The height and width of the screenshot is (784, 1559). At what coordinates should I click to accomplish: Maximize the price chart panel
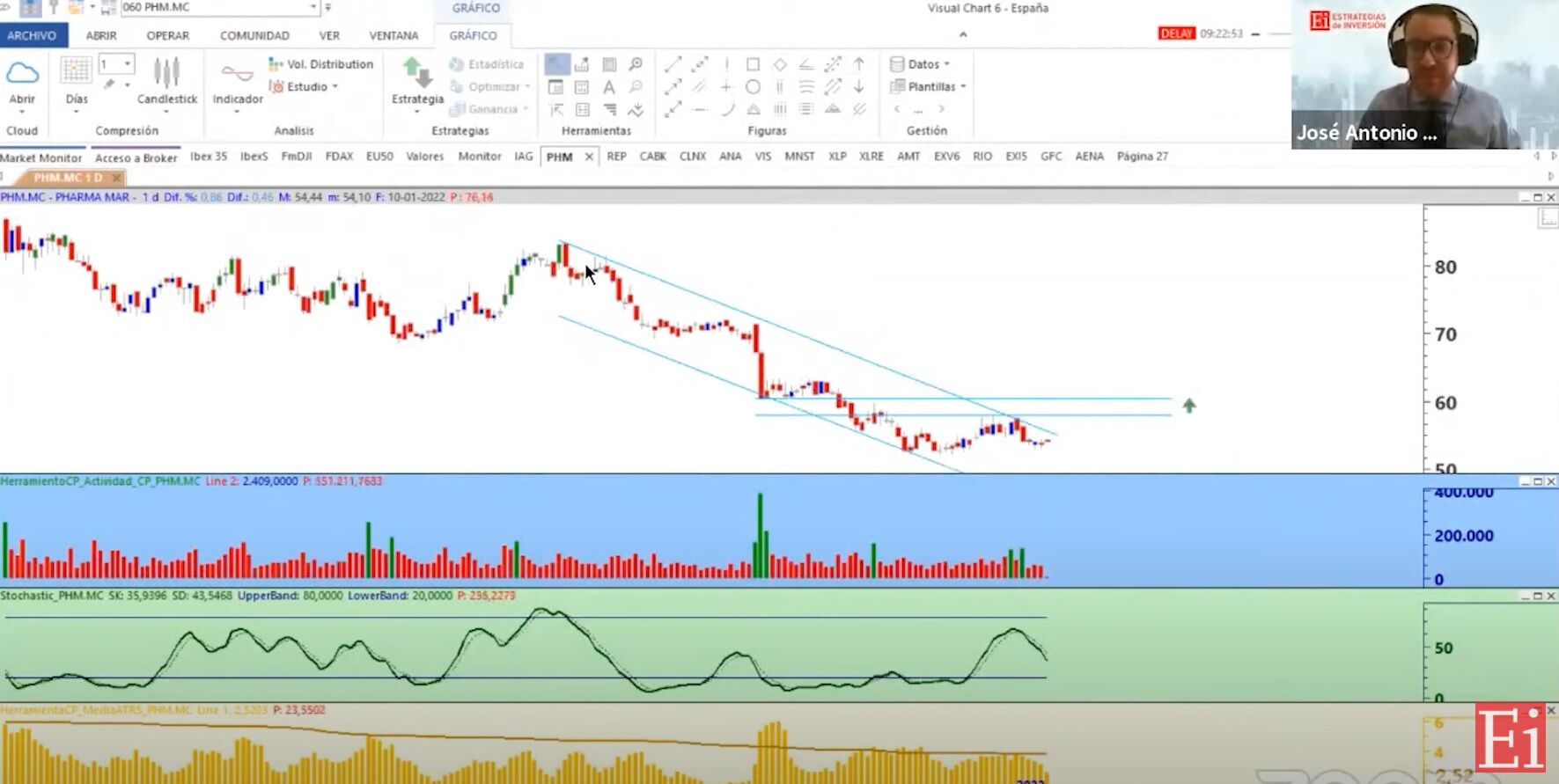pos(1538,197)
